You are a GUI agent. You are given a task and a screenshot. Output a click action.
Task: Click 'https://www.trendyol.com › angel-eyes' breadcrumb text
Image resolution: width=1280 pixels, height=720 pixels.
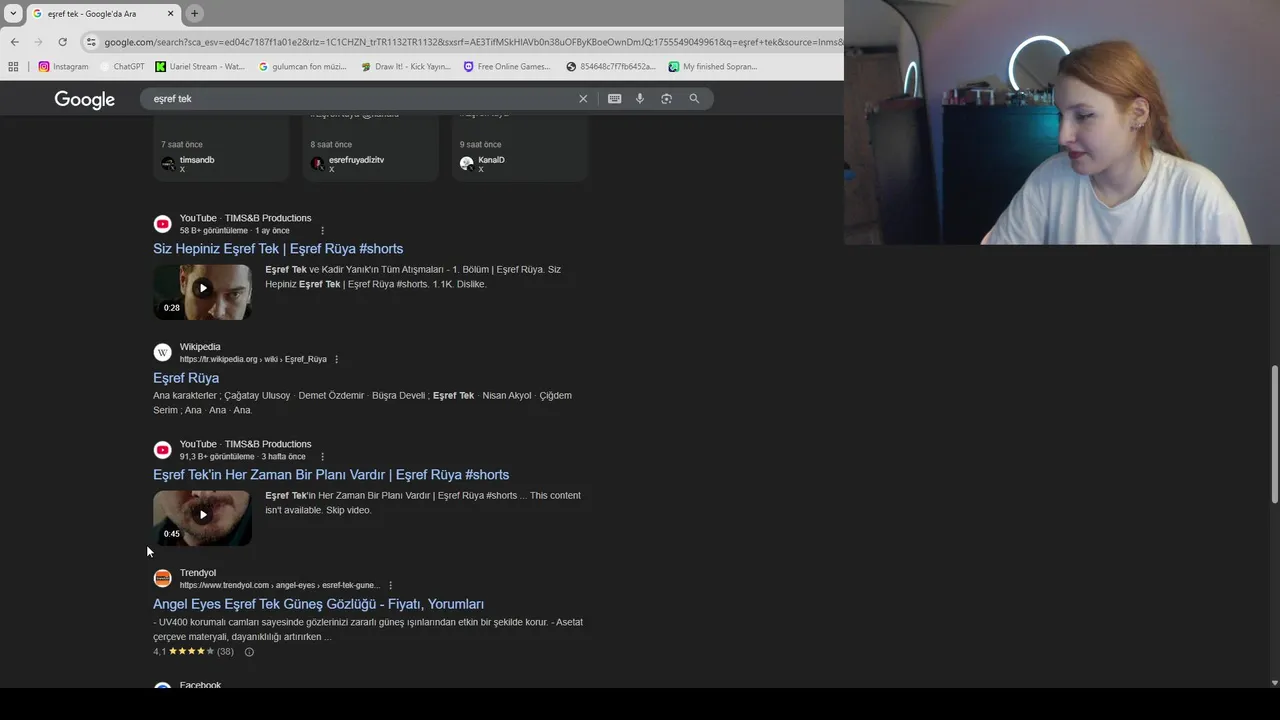pos(247,586)
